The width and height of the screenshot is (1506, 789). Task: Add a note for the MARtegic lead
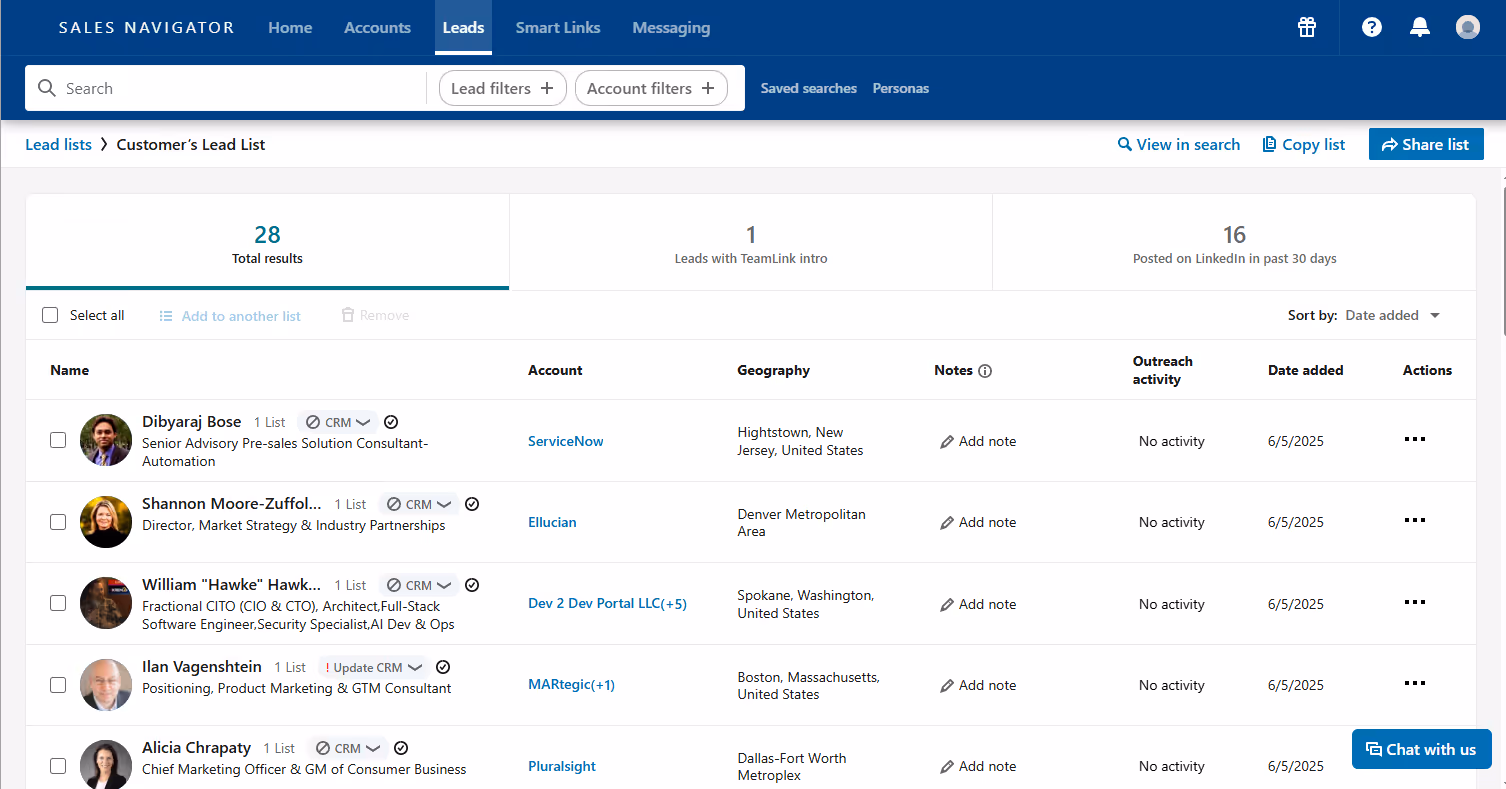(978, 685)
